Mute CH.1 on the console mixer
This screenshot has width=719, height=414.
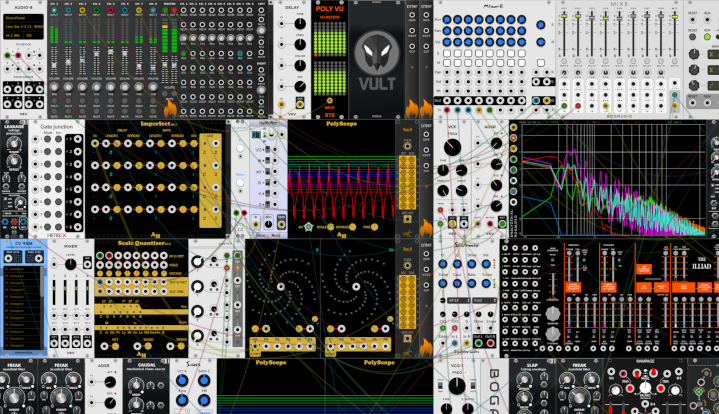coord(54,112)
